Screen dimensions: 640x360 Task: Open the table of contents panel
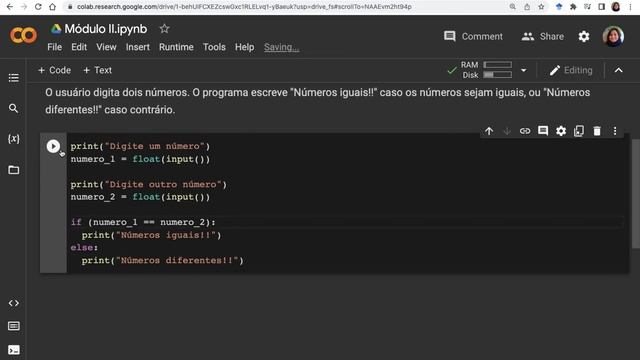pos(13,78)
